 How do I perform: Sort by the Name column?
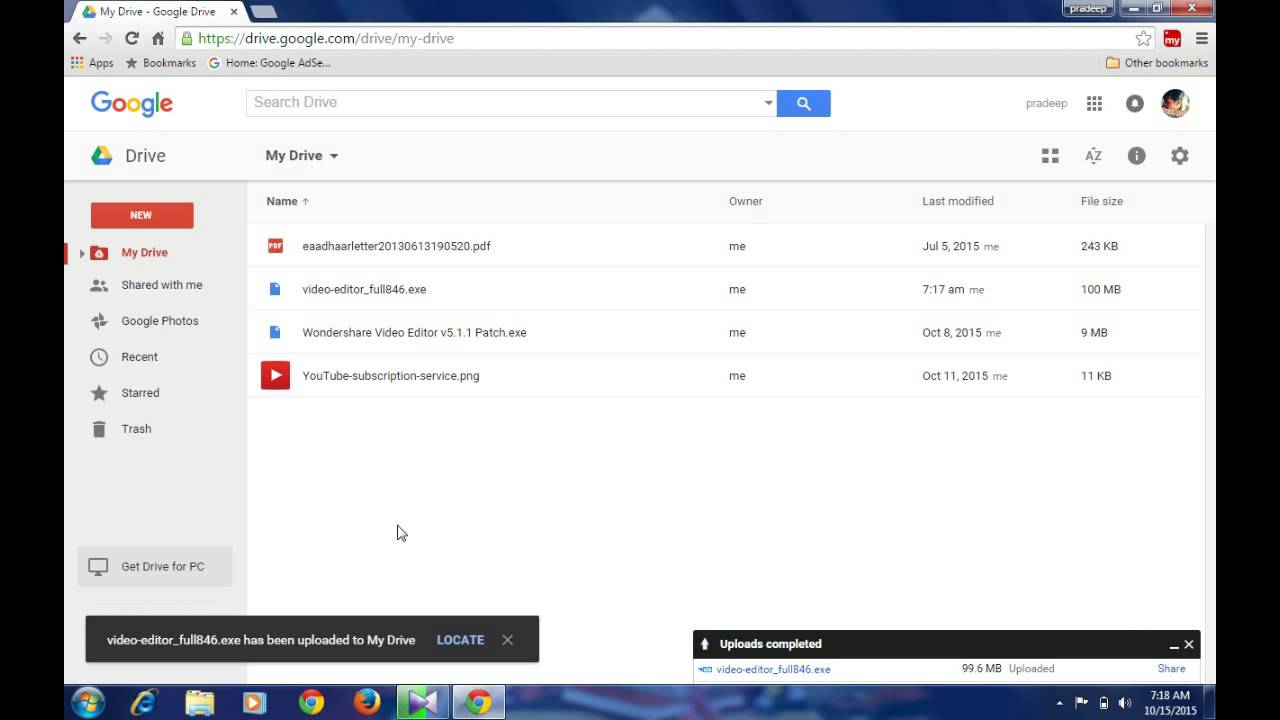[287, 201]
